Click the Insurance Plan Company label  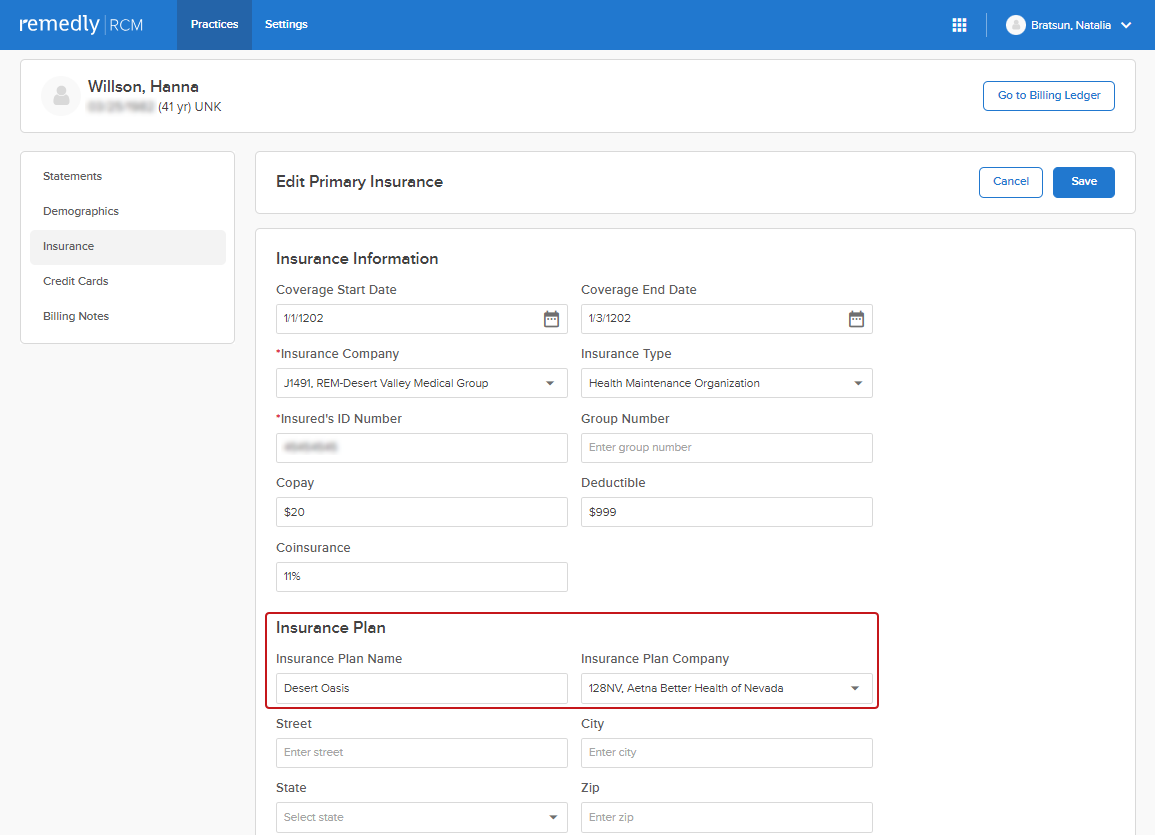point(655,659)
